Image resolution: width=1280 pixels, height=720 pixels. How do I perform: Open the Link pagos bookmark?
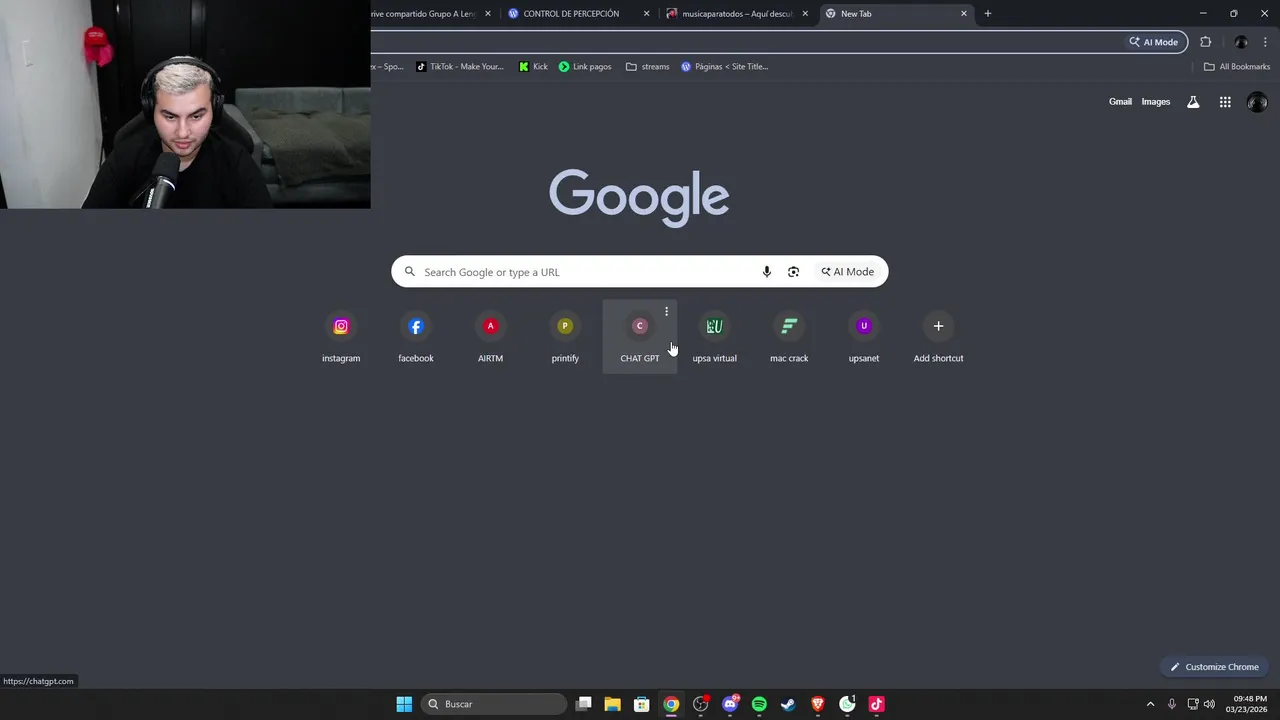pos(585,67)
